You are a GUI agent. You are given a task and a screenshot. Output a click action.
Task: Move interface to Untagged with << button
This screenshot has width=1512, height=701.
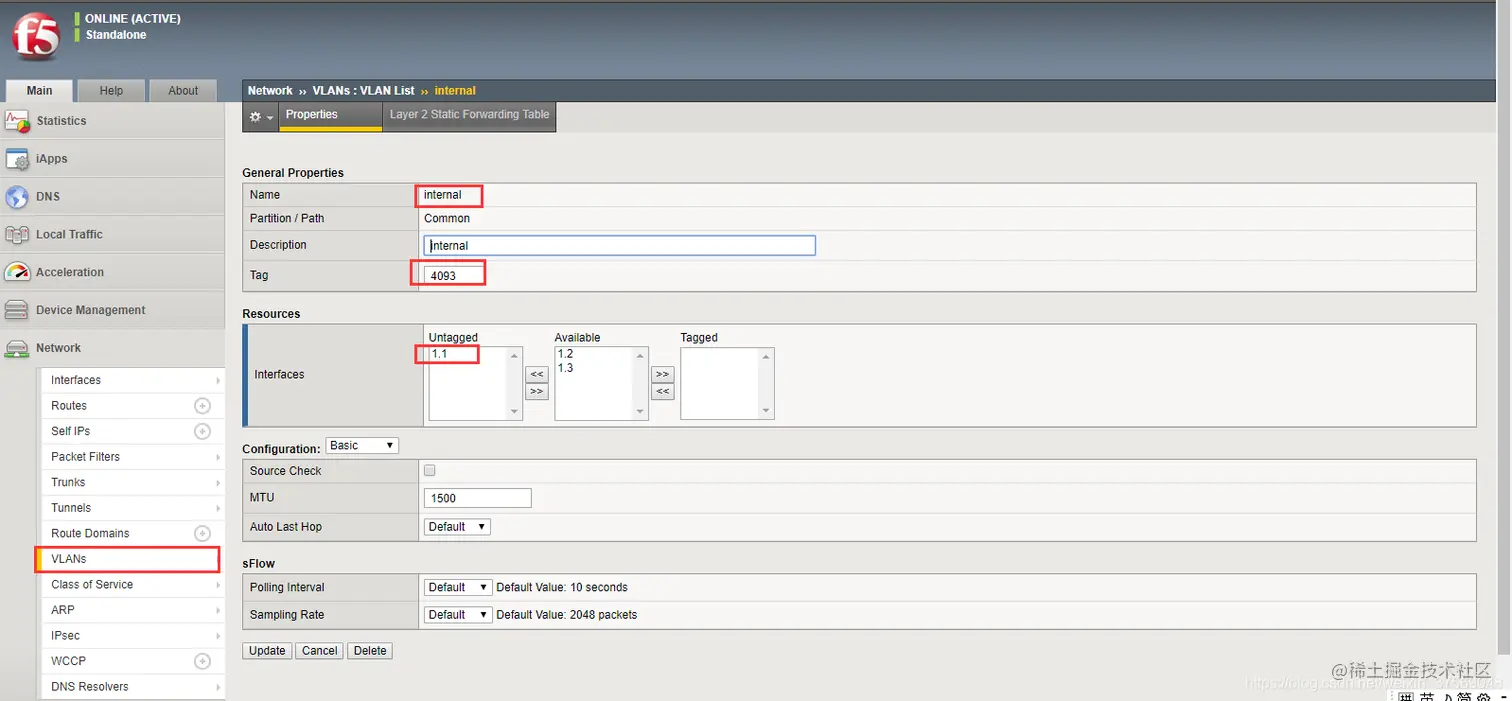(537, 375)
